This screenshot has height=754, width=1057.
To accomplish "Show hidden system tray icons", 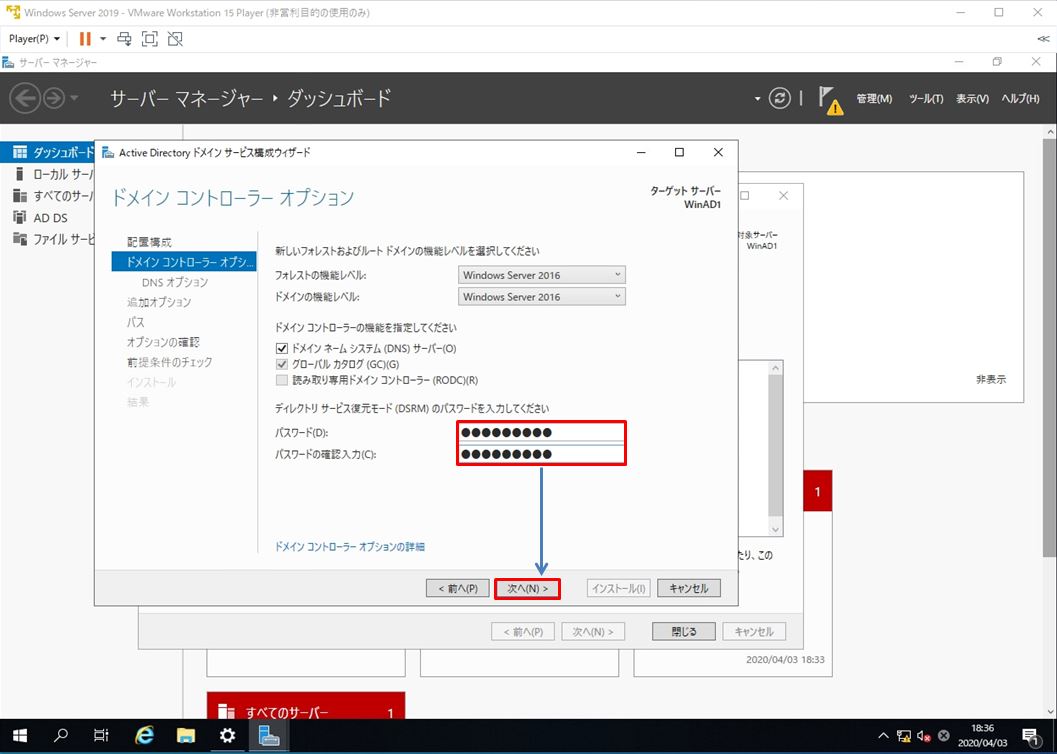I will [x=883, y=736].
